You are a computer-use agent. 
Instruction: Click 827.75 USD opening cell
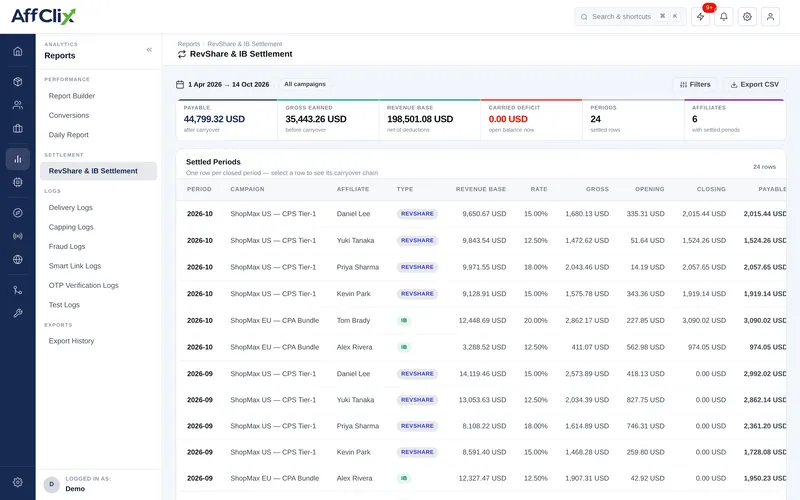pyautogui.click(x=645, y=400)
